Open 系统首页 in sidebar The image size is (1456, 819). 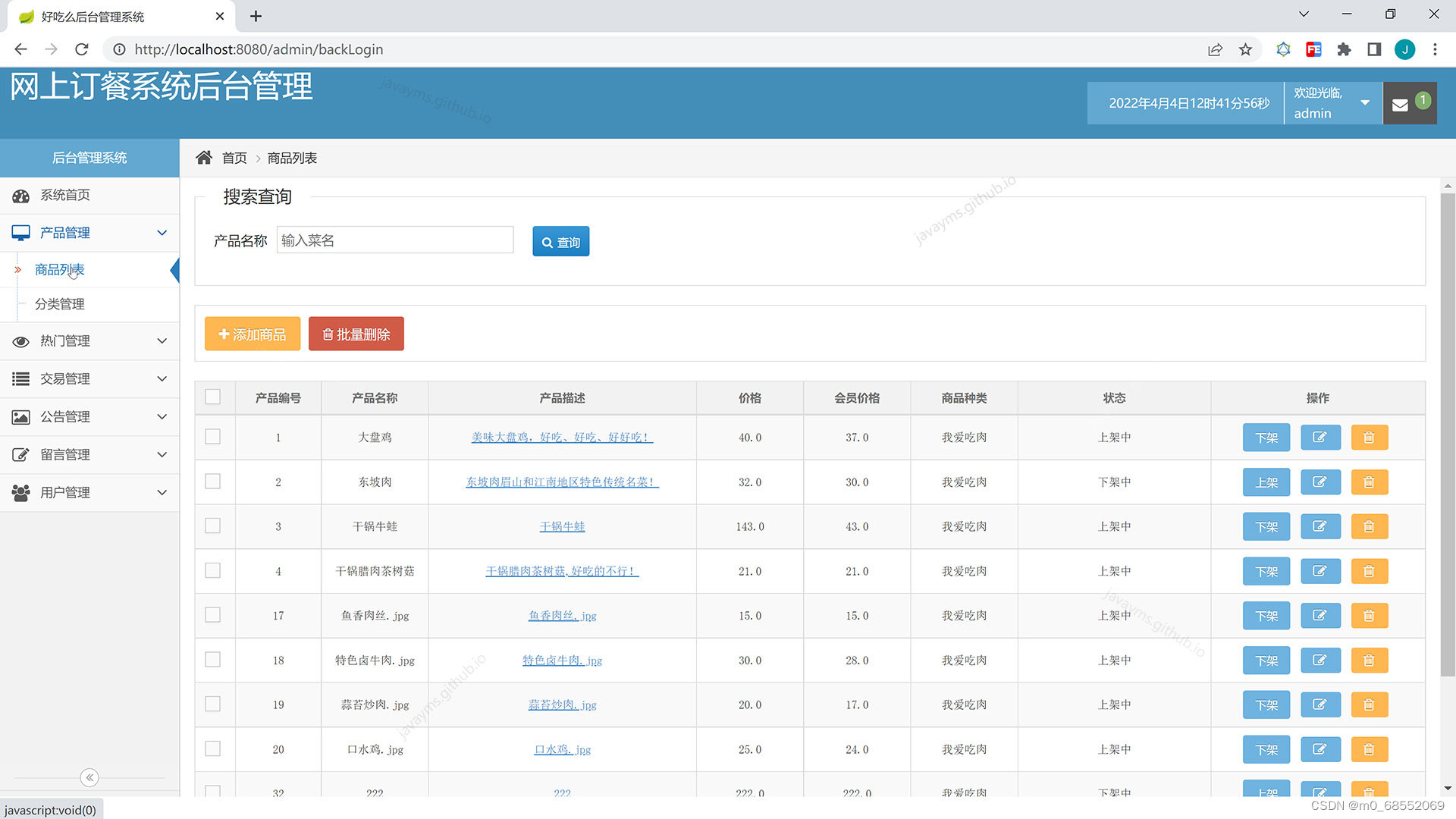point(65,196)
